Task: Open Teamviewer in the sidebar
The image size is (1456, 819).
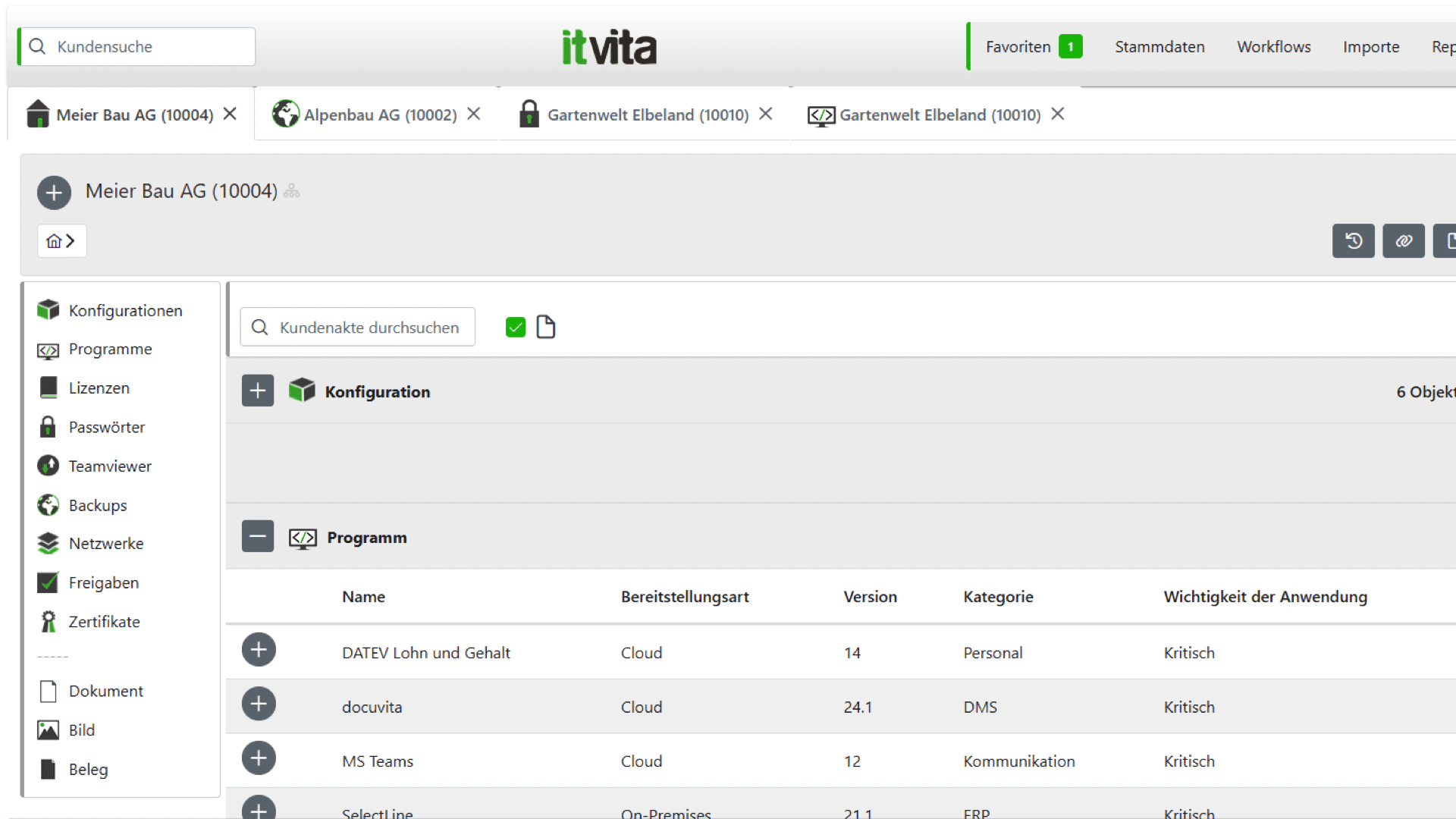Action: pos(109,466)
